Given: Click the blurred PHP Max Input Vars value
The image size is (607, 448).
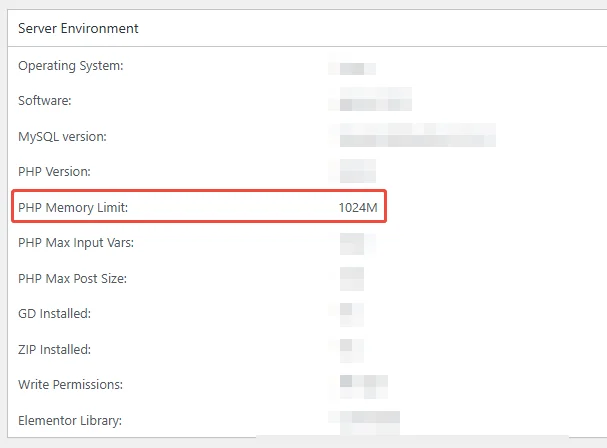Looking at the screenshot, I should tap(356, 243).
